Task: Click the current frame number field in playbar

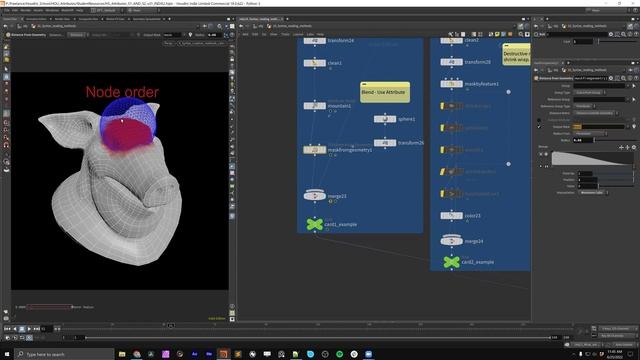Action: coord(47,329)
